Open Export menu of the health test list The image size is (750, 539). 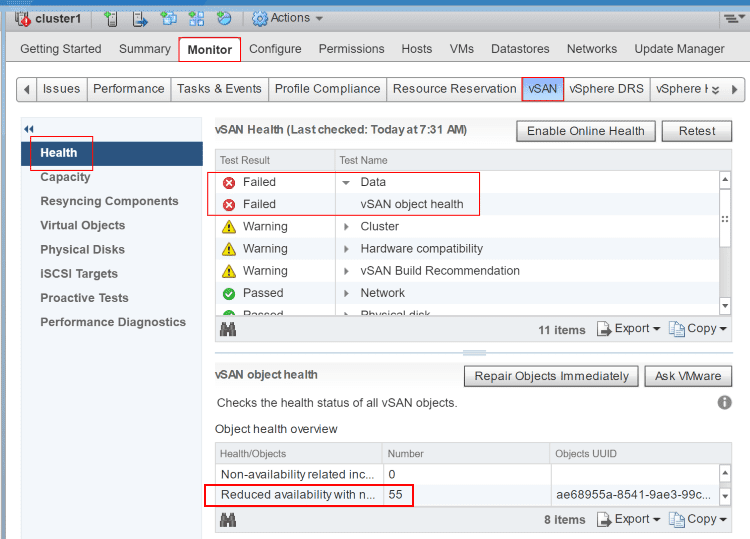(x=629, y=329)
